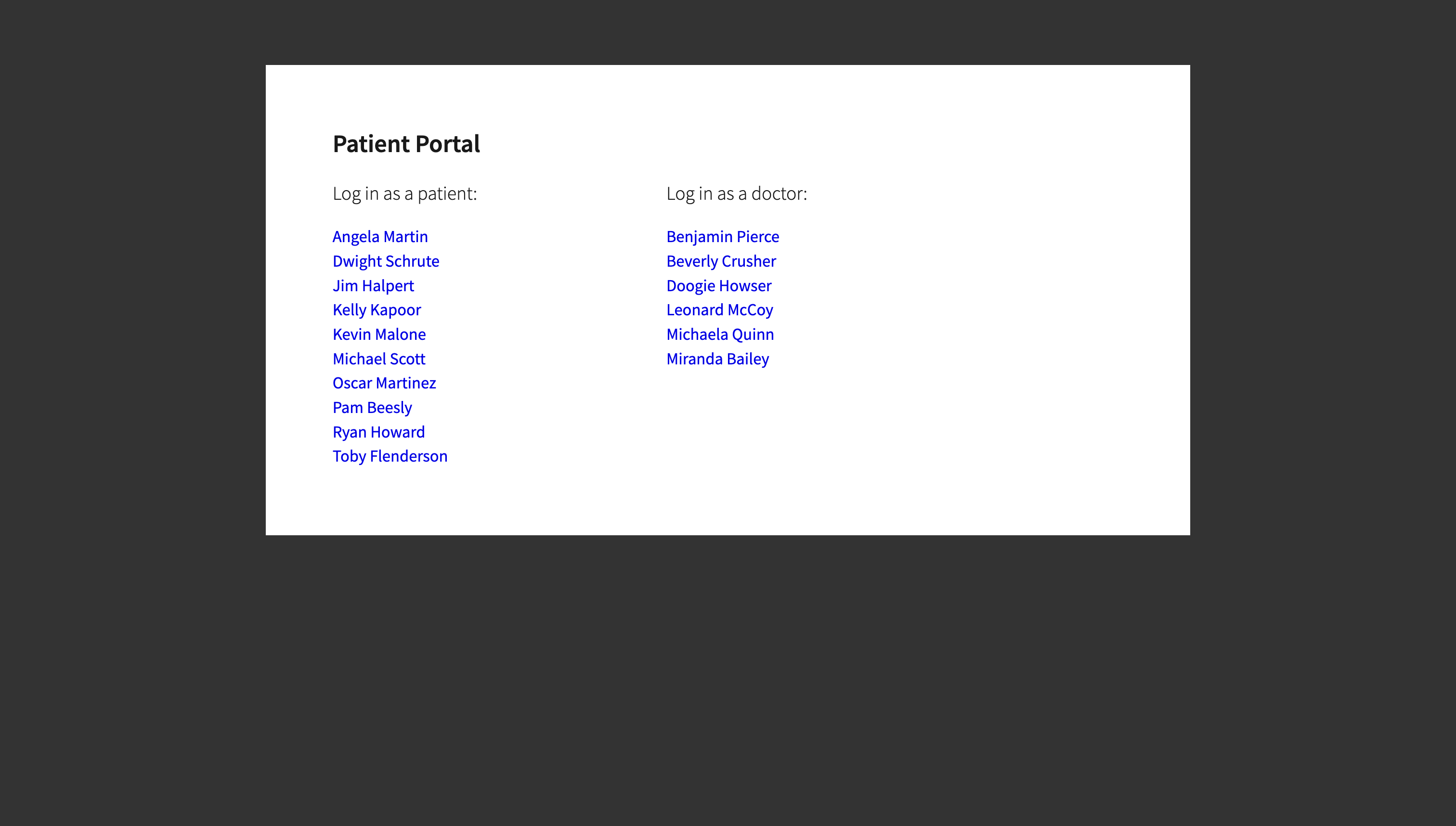Click the "Log in as a patient" label
The width and height of the screenshot is (1456, 826).
tap(404, 194)
